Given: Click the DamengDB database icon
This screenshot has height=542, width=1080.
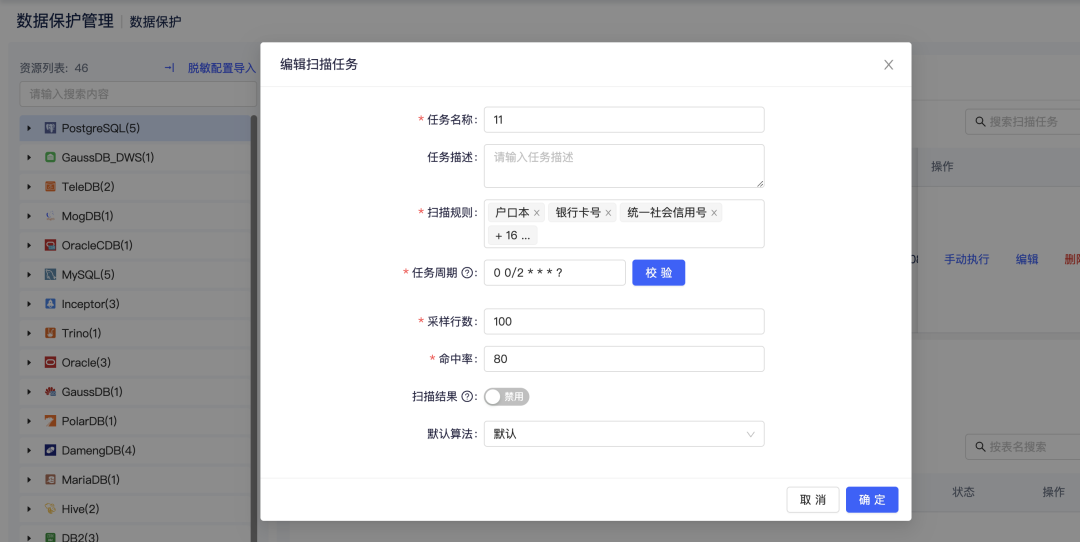Looking at the screenshot, I should (x=50, y=450).
